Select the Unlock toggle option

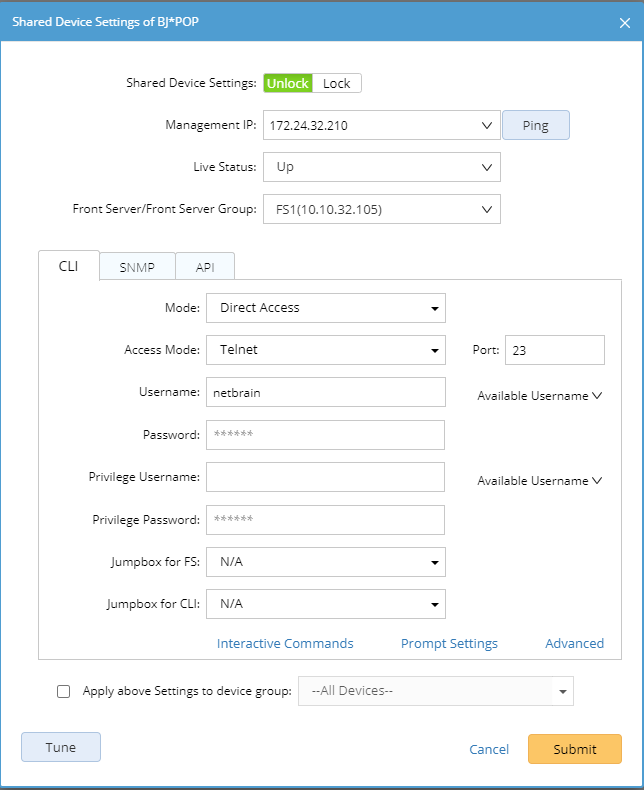click(x=288, y=83)
